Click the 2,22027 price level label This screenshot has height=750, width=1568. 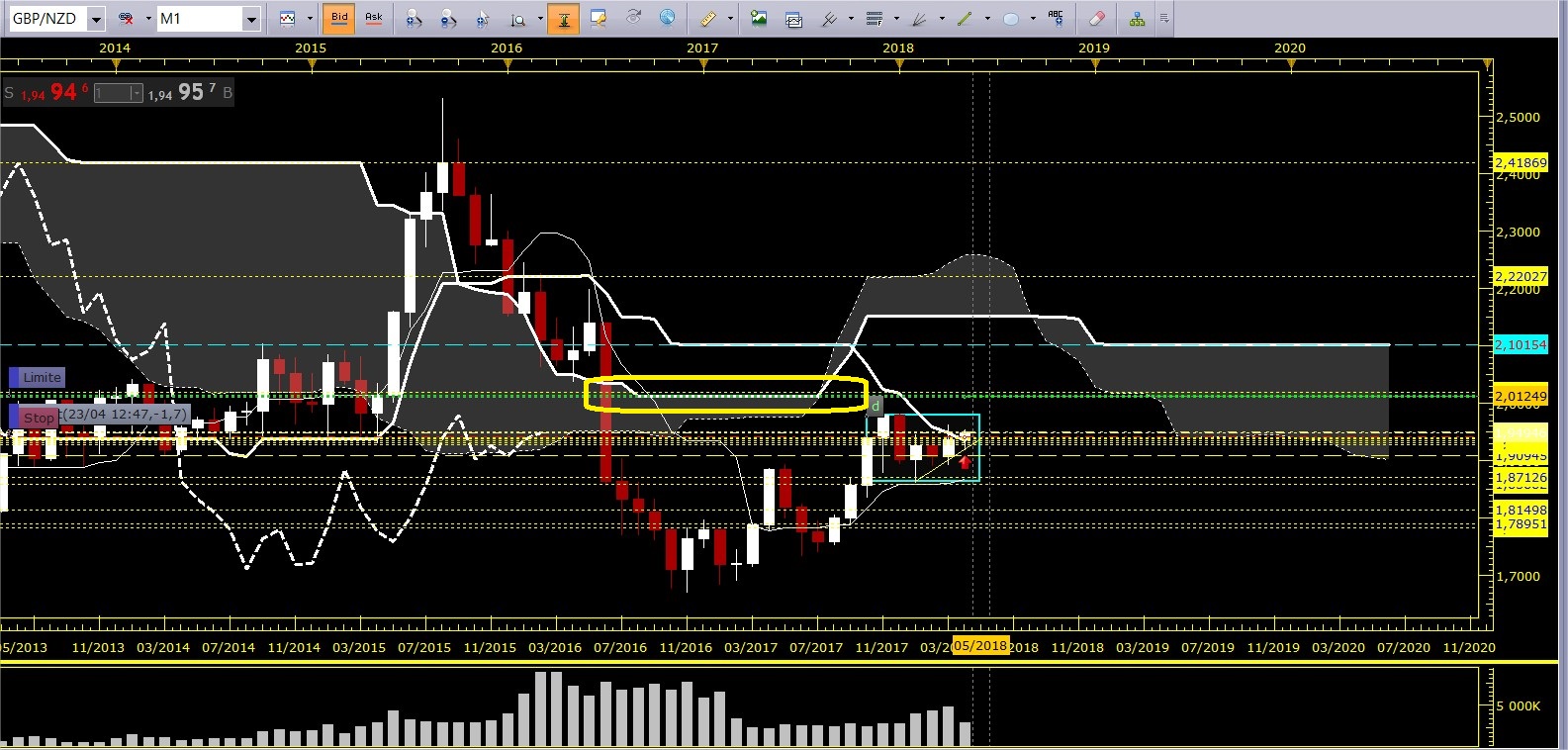click(x=1521, y=276)
